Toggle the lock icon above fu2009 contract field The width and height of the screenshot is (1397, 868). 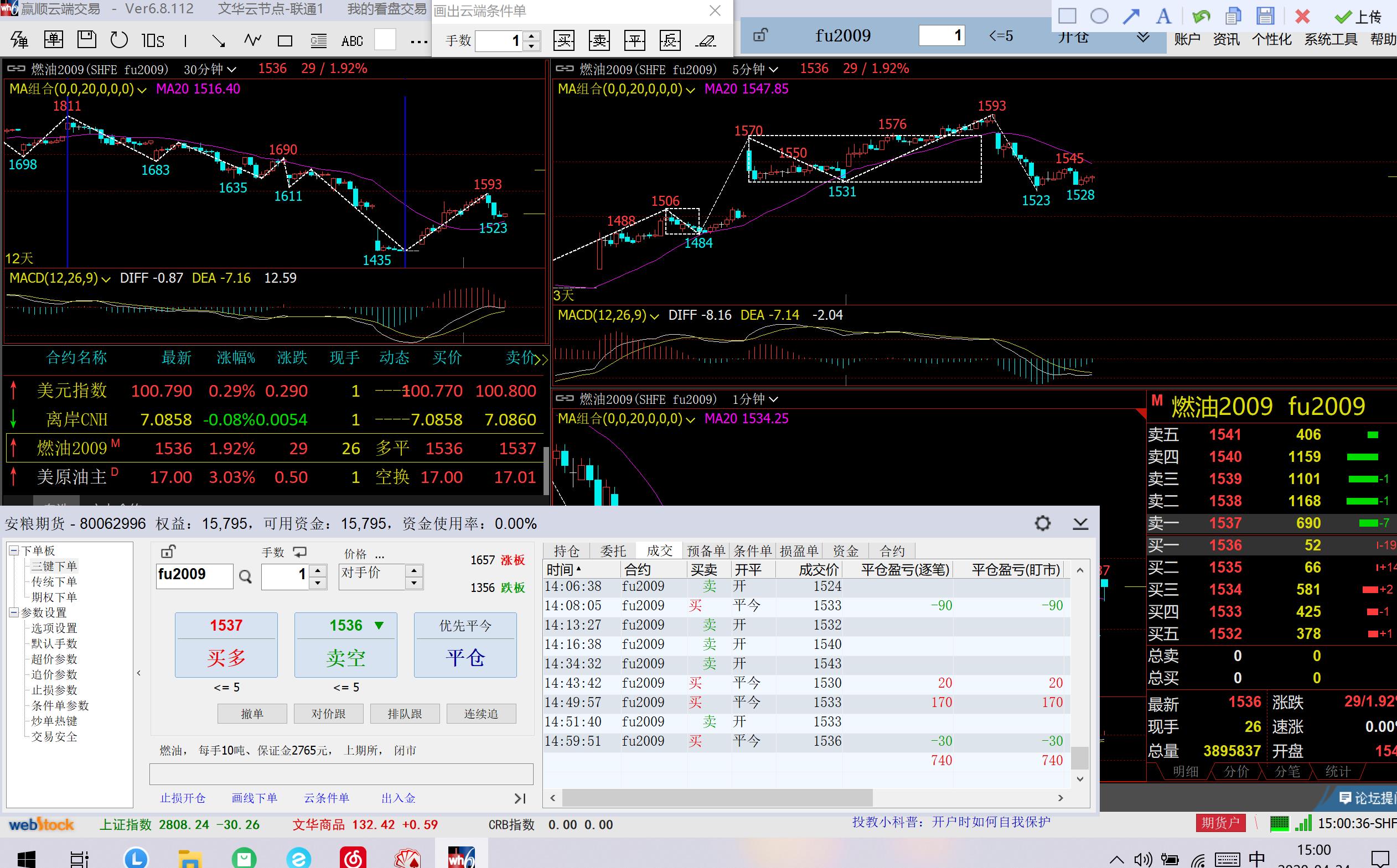pyautogui.click(x=168, y=552)
